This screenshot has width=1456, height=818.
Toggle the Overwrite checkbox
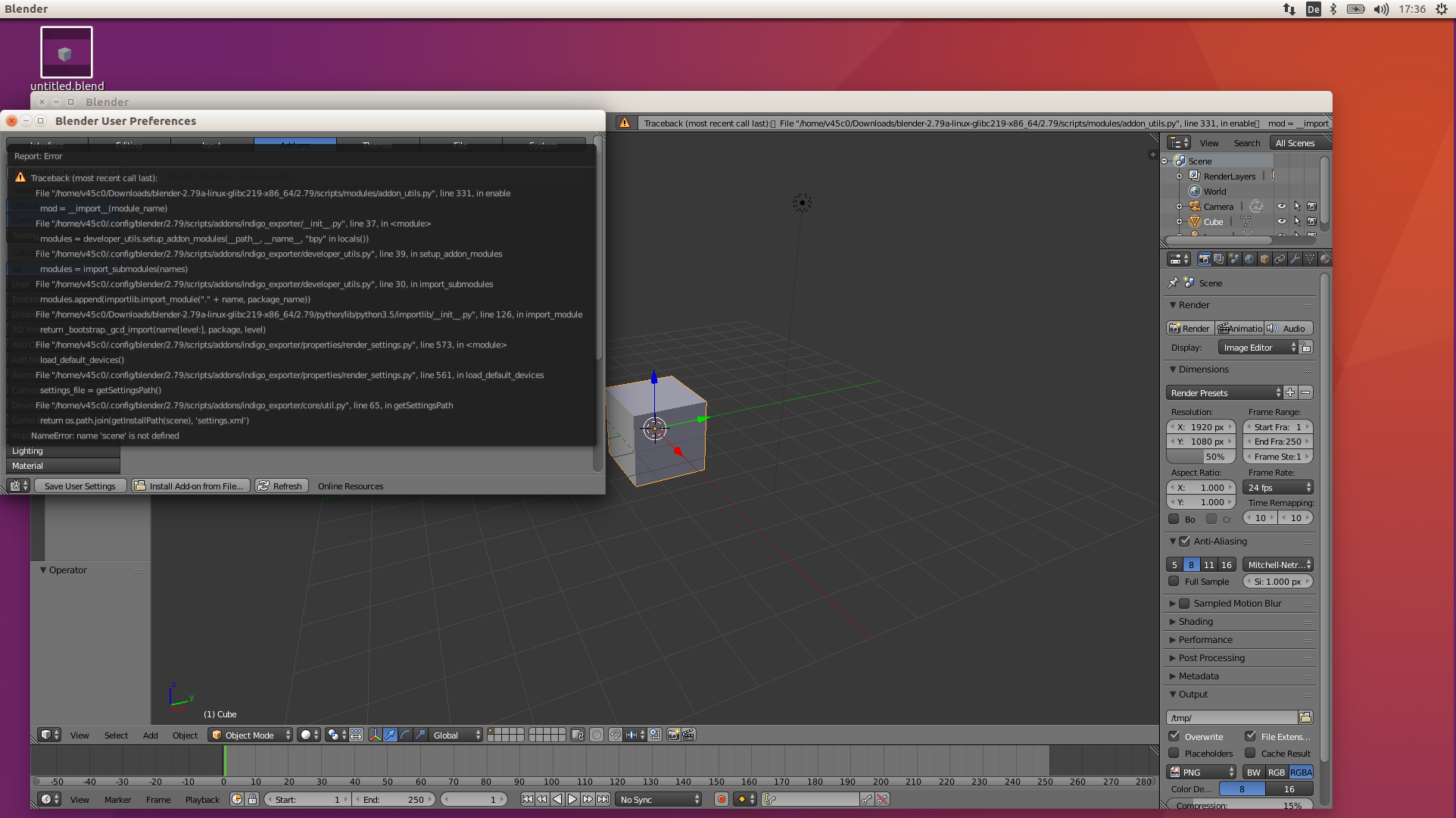(x=1174, y=736)
